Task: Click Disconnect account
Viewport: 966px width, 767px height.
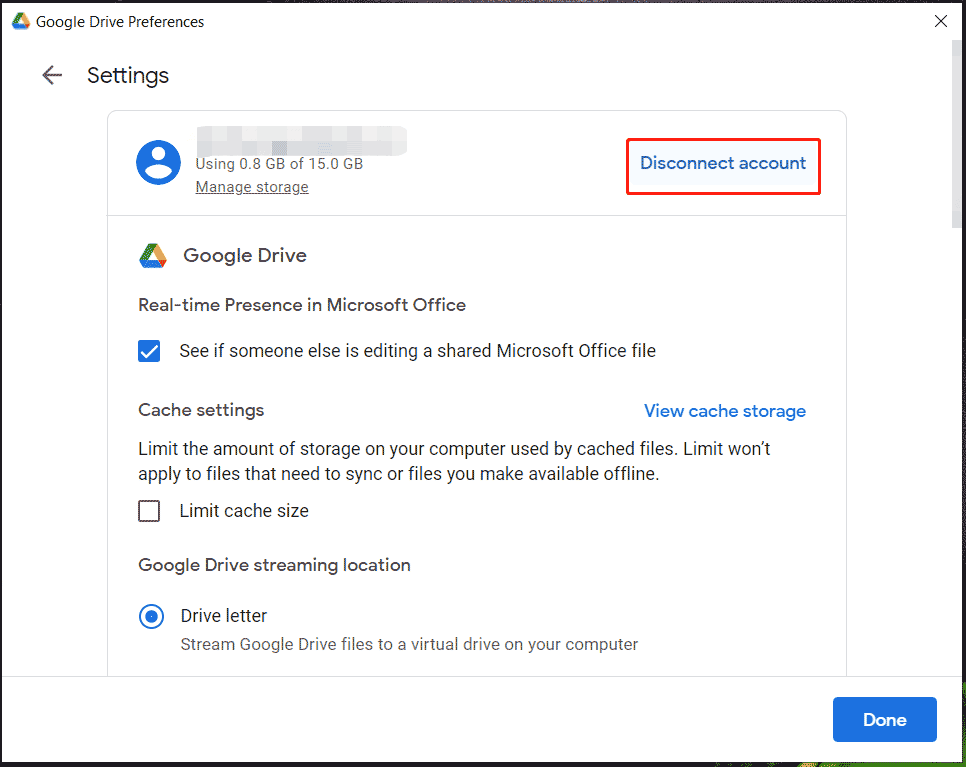Action: pos(723,164)
